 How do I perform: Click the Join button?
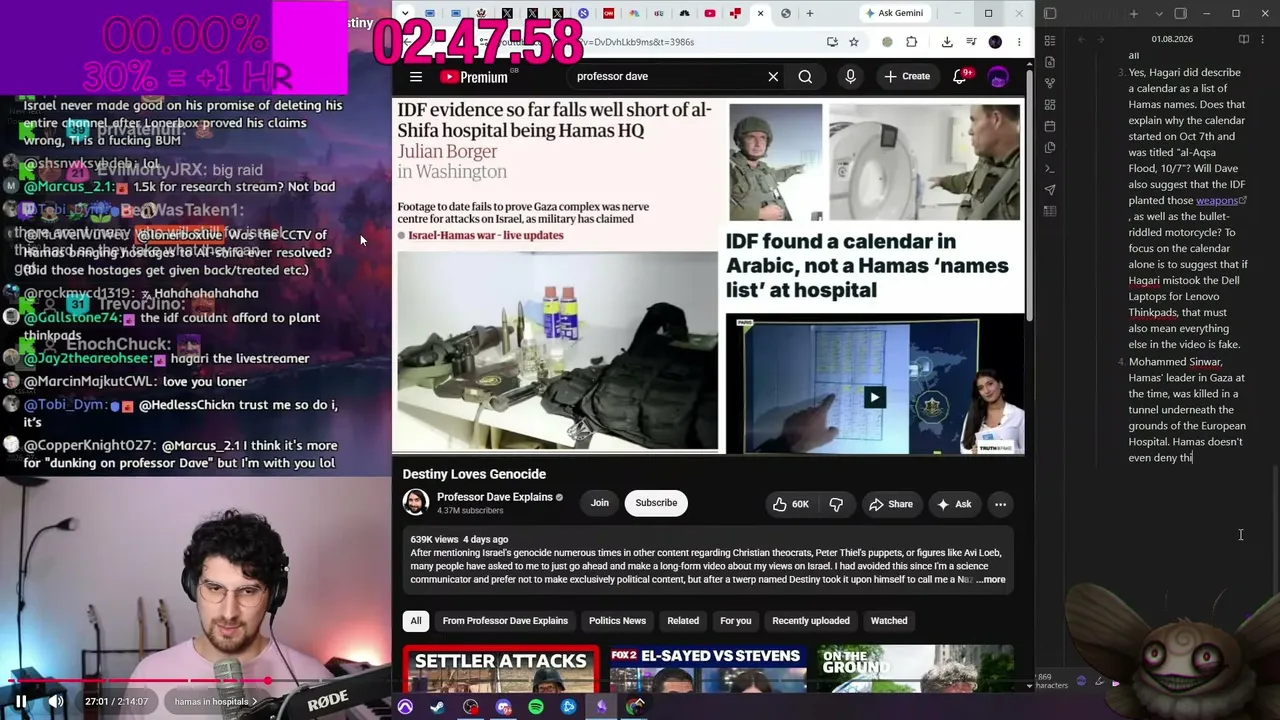(599, 503)
